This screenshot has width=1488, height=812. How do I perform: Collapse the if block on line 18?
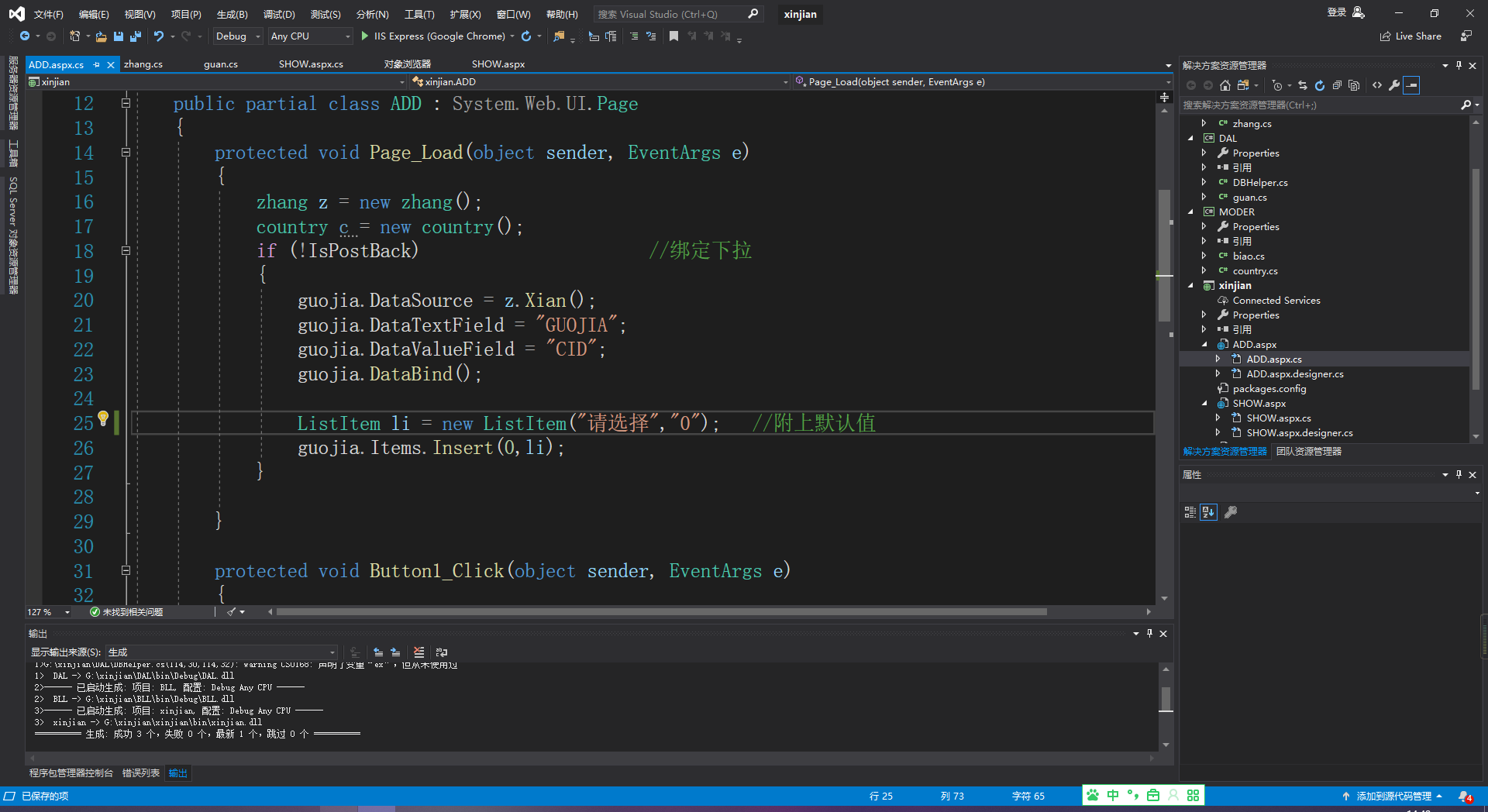(126, 251)
